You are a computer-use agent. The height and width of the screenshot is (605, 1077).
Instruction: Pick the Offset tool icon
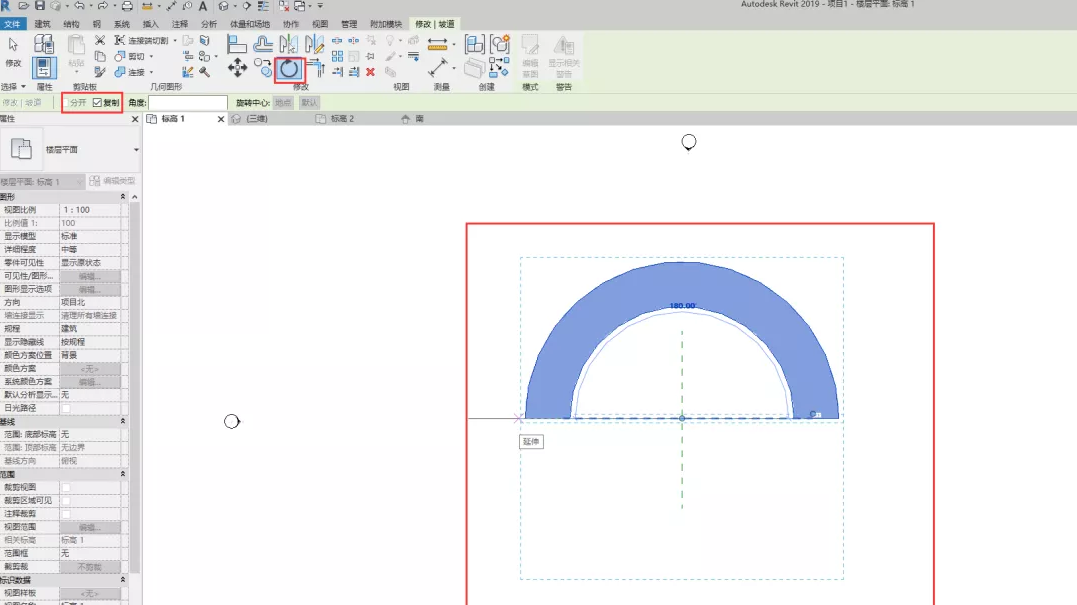pos(263,45)
